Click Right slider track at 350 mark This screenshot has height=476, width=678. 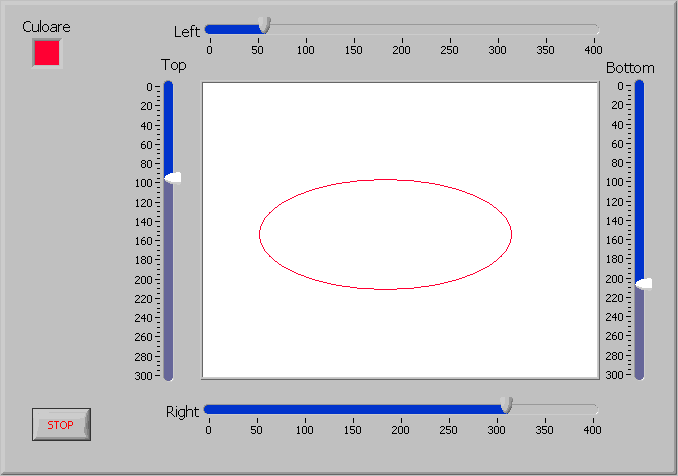(x=544, y=409)
